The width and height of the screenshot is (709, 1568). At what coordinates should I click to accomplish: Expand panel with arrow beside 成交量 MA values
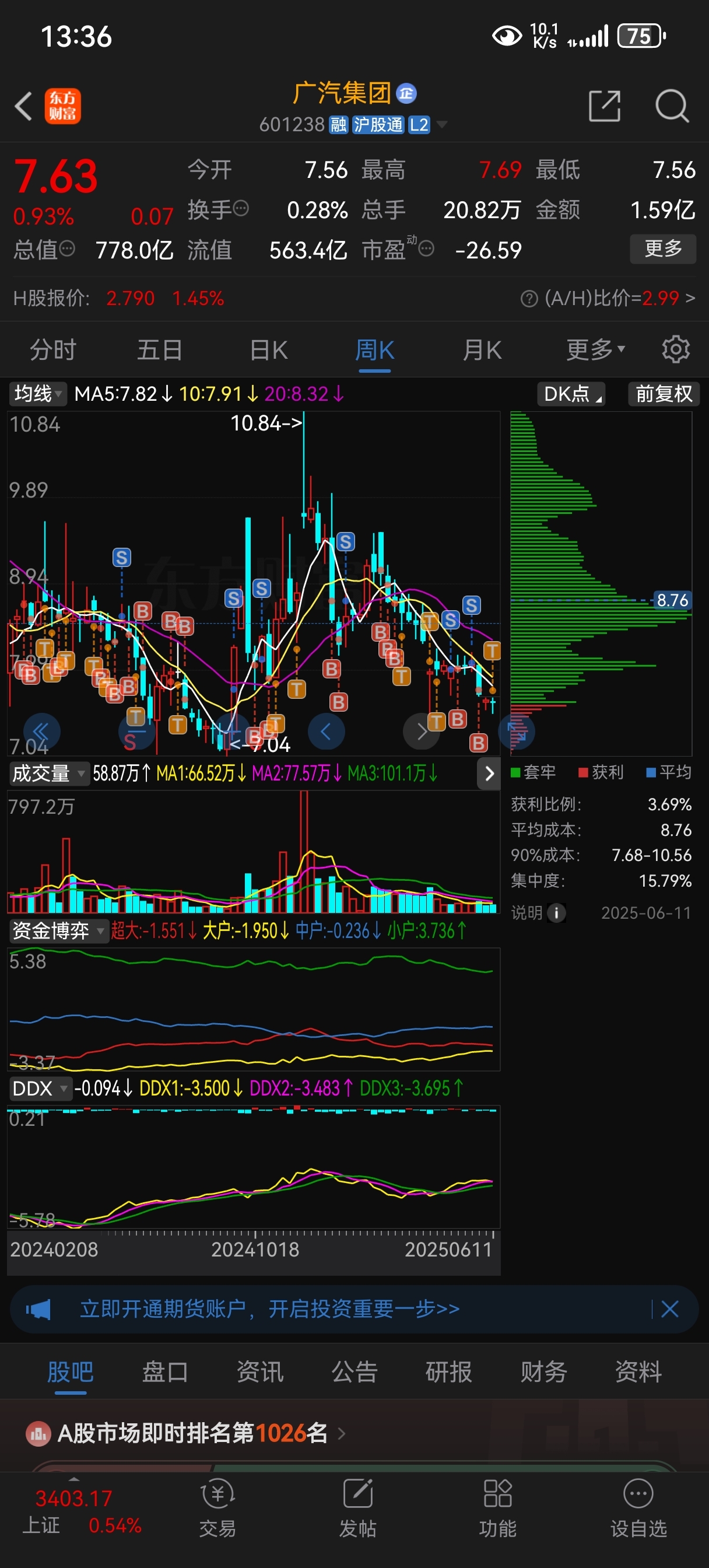[x=489, y=773]
